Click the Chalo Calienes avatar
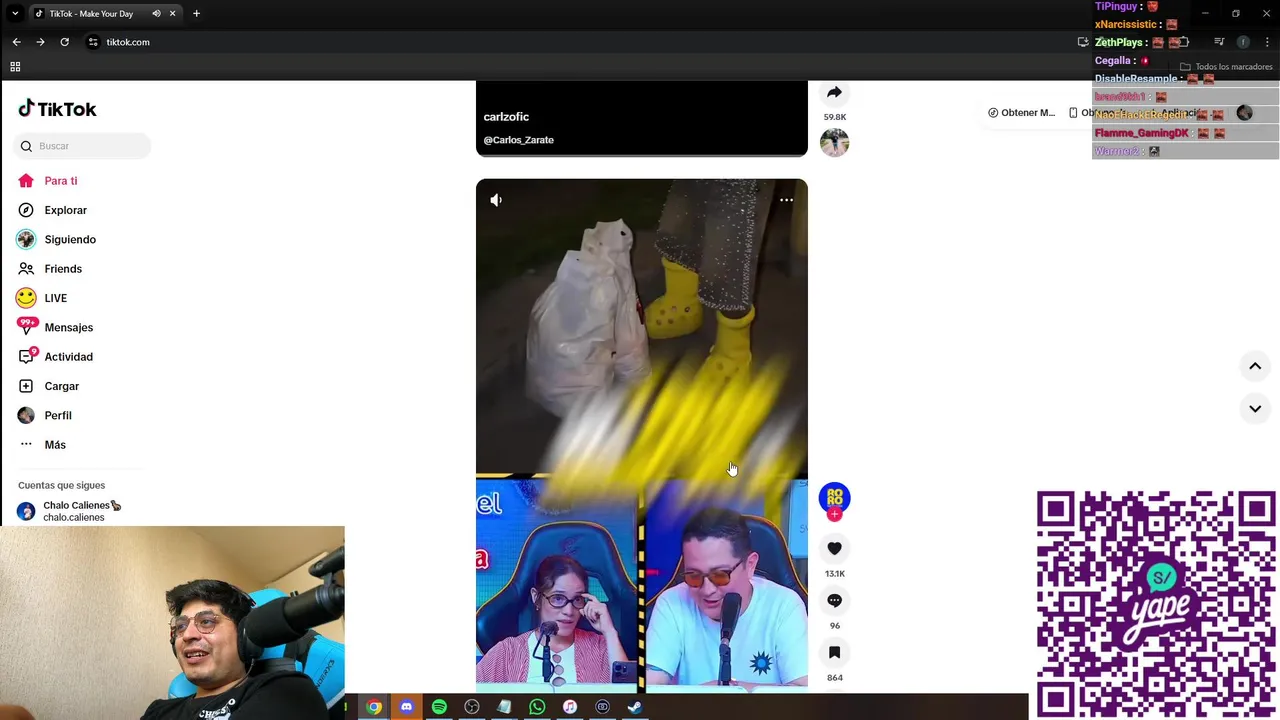The height and width of the screenshot is (720, 1280). point(26,512)
